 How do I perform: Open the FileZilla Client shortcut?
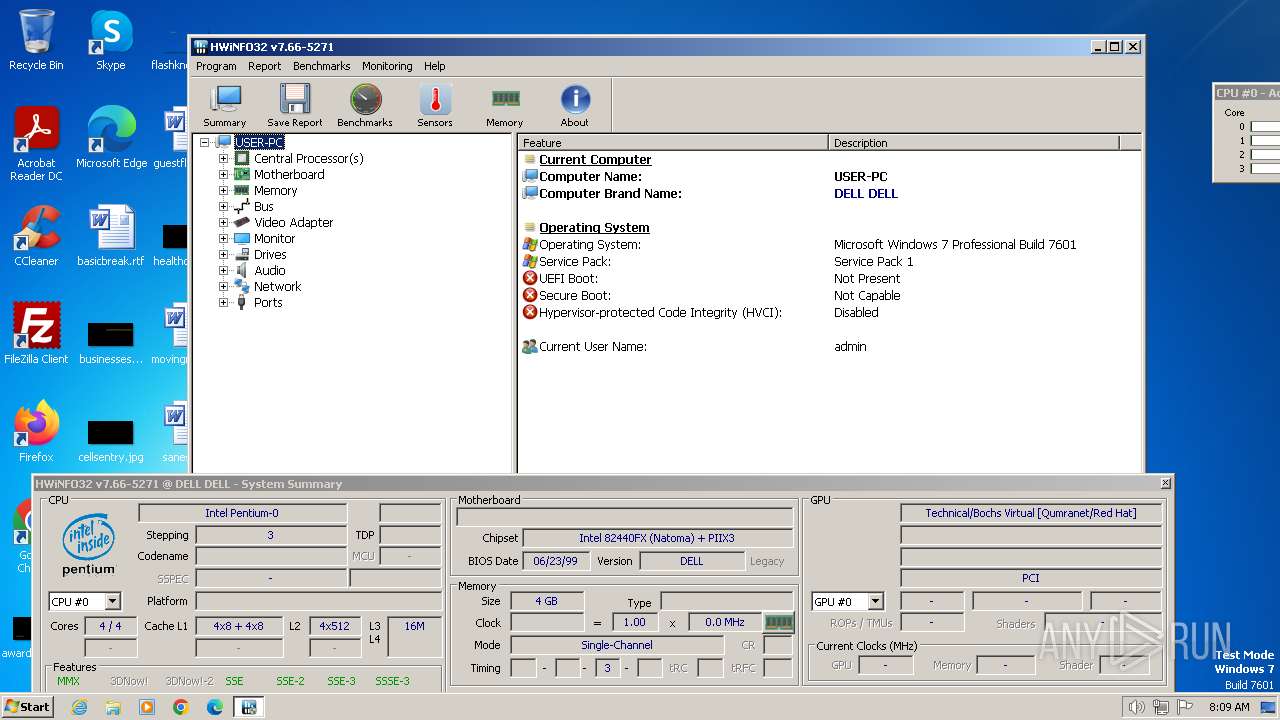36,334
